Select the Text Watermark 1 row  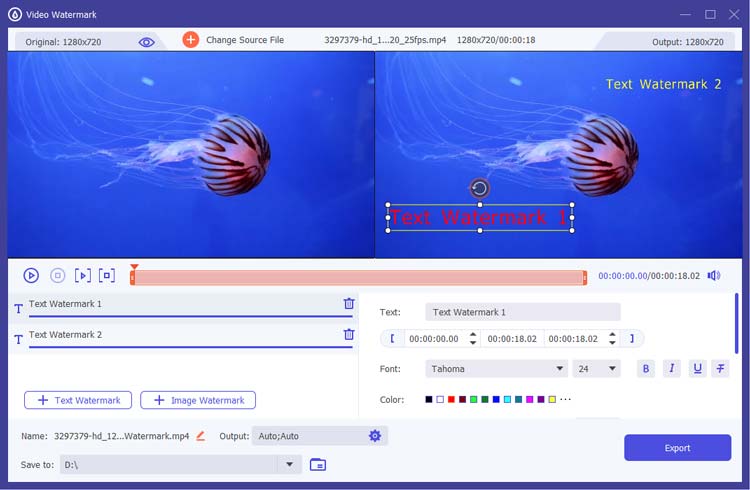pos(184,307)
